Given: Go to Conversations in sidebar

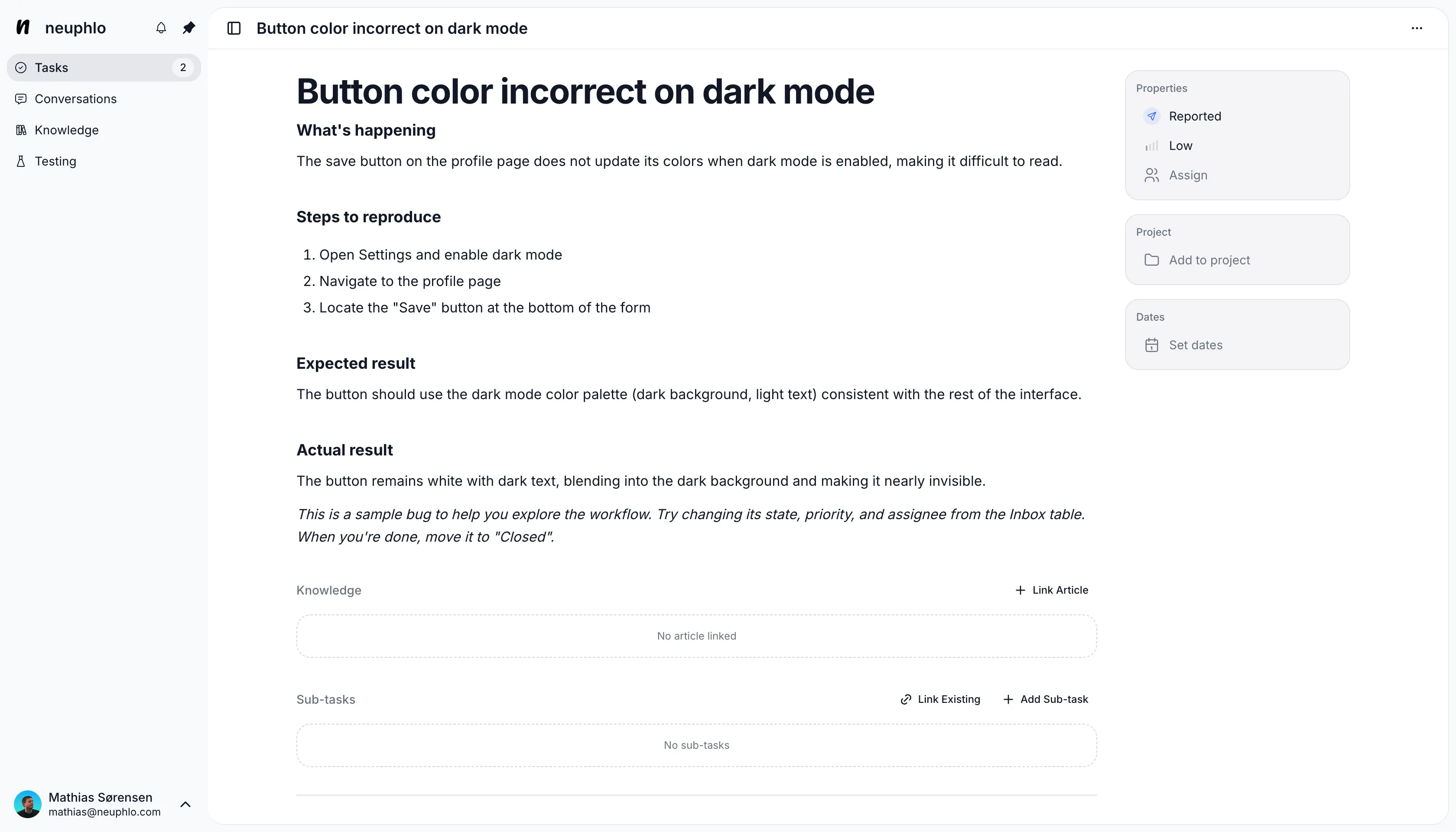Looking at the screenshot, I should coord(75,99).
